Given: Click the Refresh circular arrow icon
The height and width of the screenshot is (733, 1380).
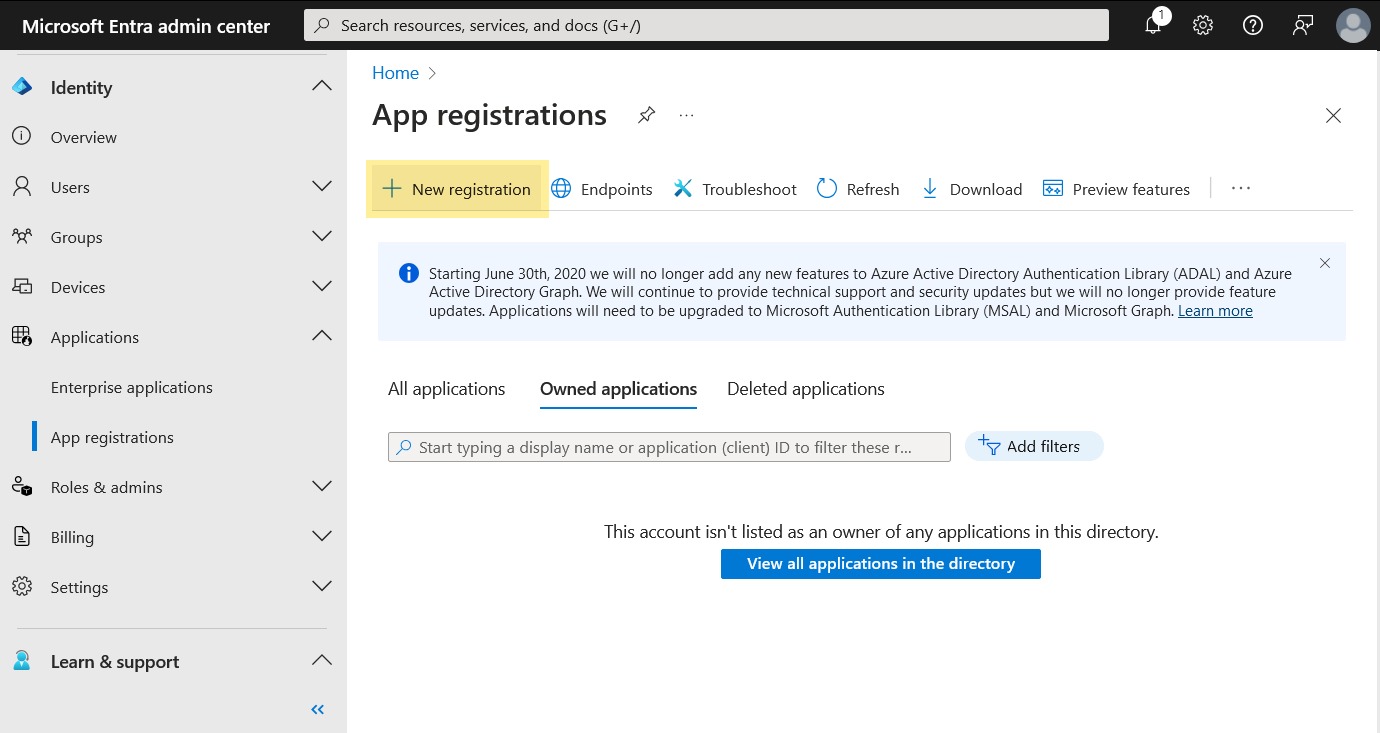Looking at the screenshot, I should point(827,189).
